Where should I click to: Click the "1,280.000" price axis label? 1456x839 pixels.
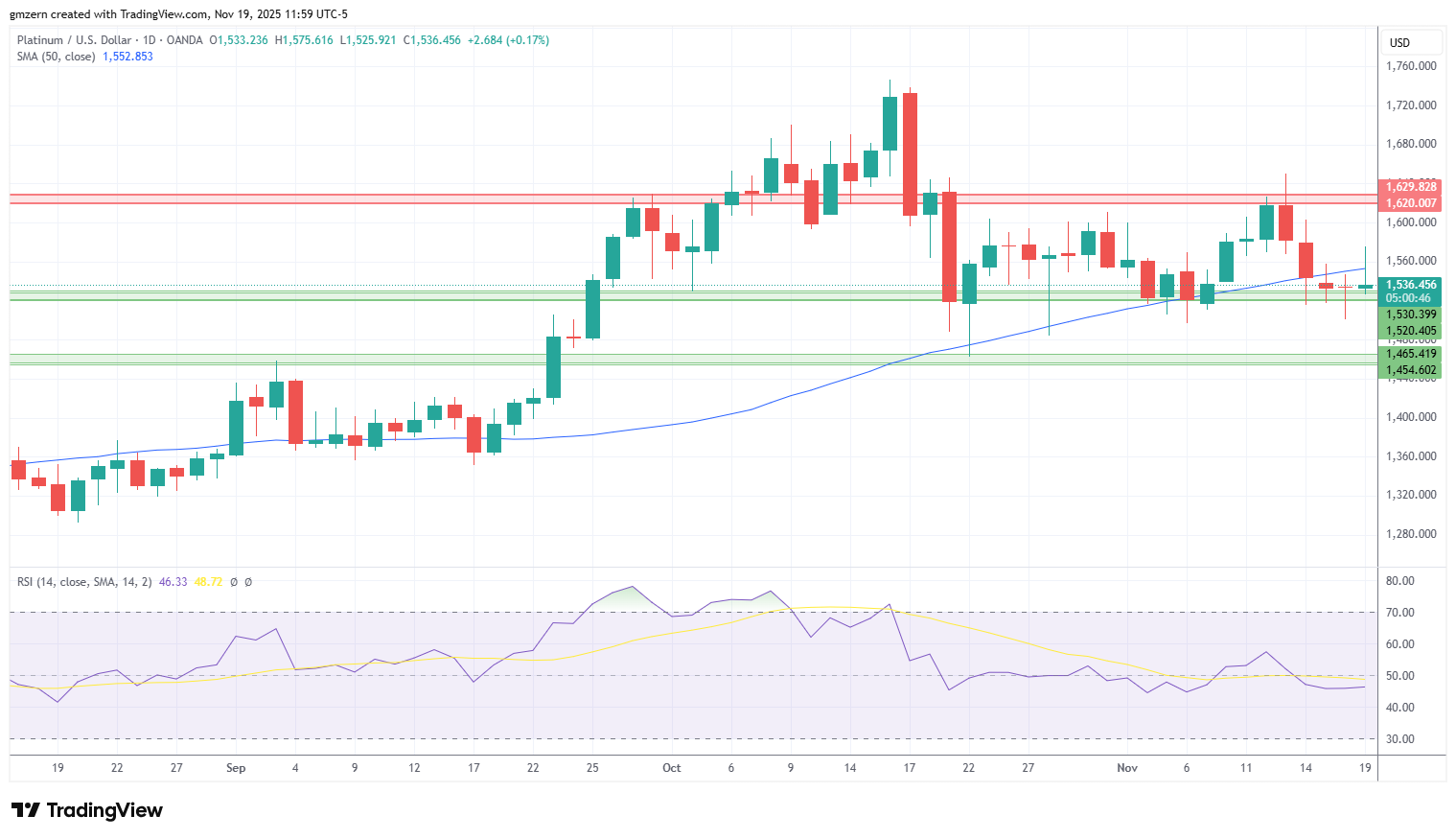(1411, 534)
